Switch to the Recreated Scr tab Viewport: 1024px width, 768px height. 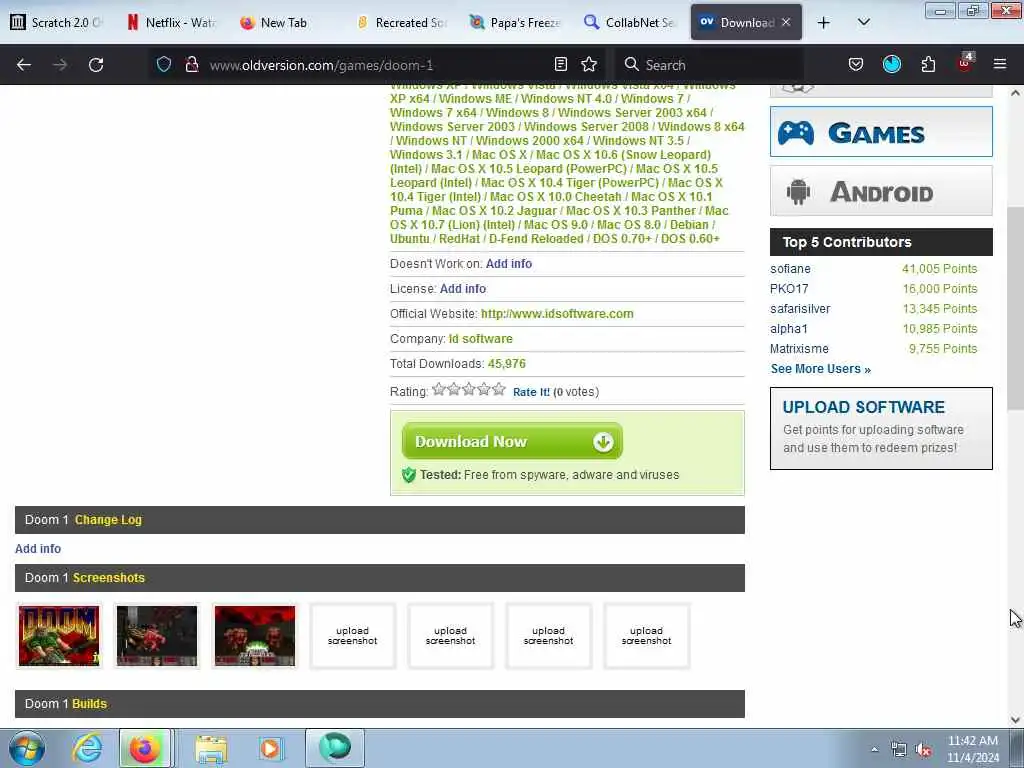point(402,23)
